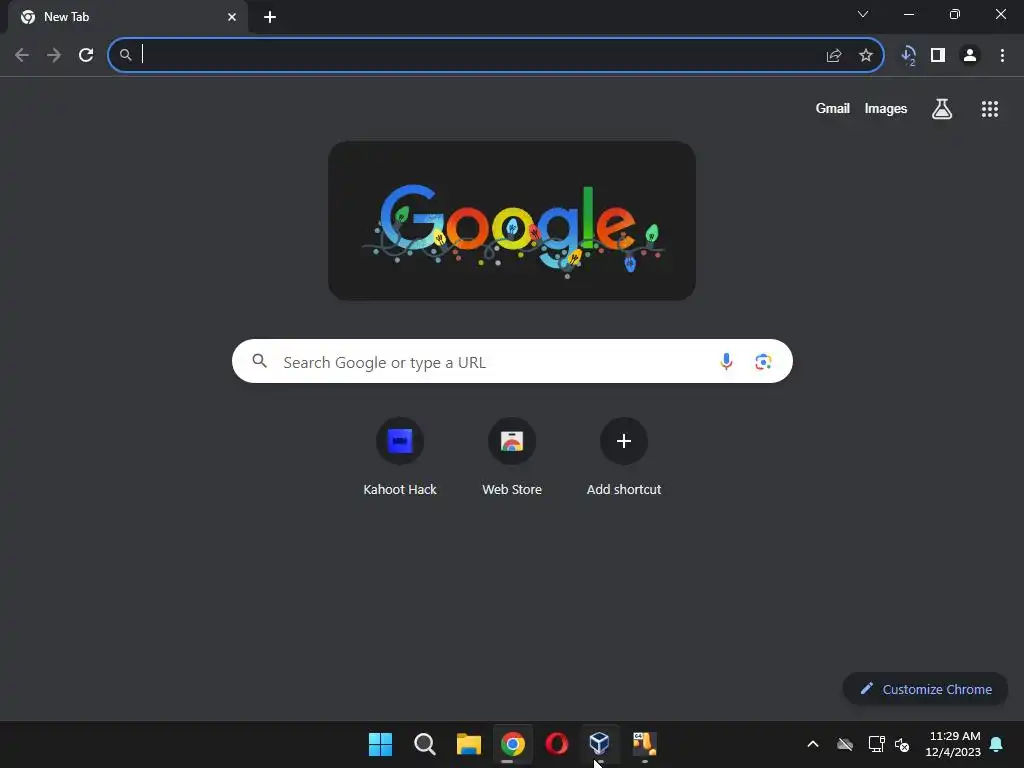
Task: Expand the tab search chevron
Action: click(863, 14)
